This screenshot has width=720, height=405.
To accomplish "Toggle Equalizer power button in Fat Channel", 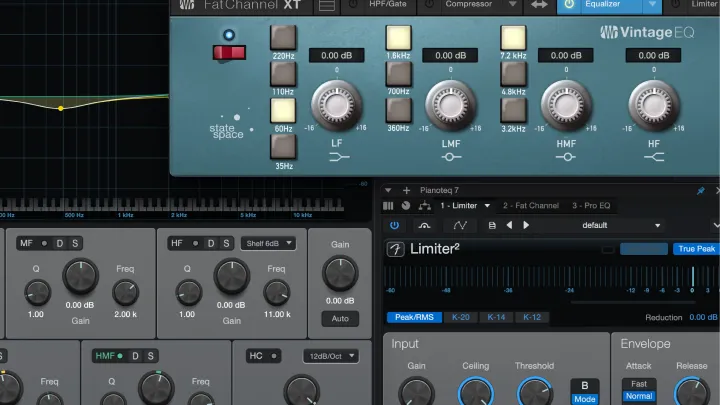I will [569, 4].
